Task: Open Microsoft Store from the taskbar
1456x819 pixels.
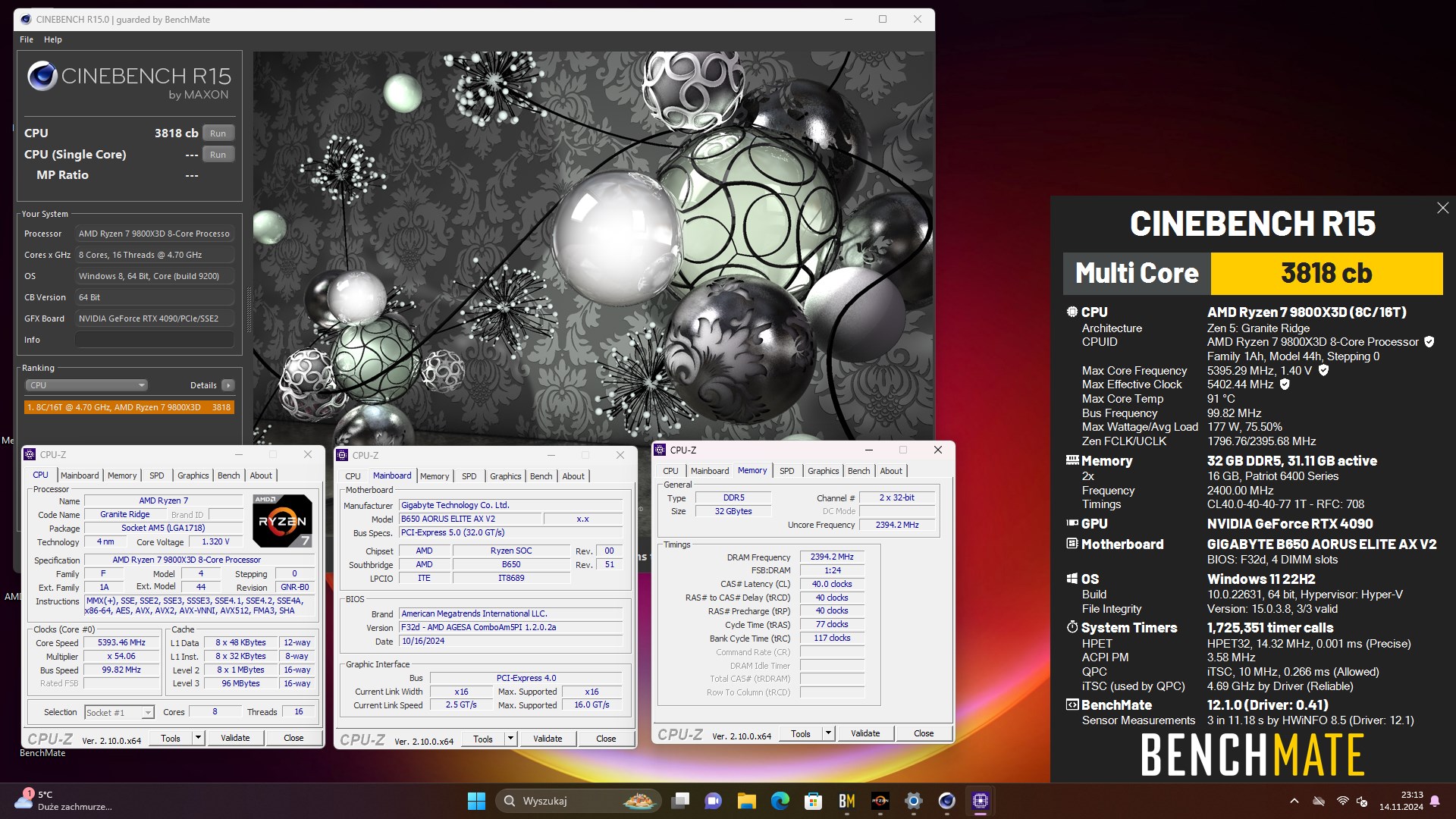Action: 813,801
